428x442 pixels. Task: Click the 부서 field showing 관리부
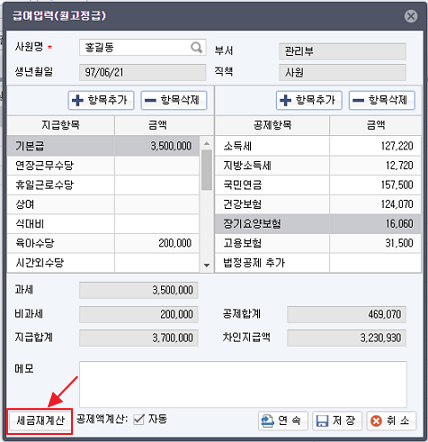click(343, 51)
